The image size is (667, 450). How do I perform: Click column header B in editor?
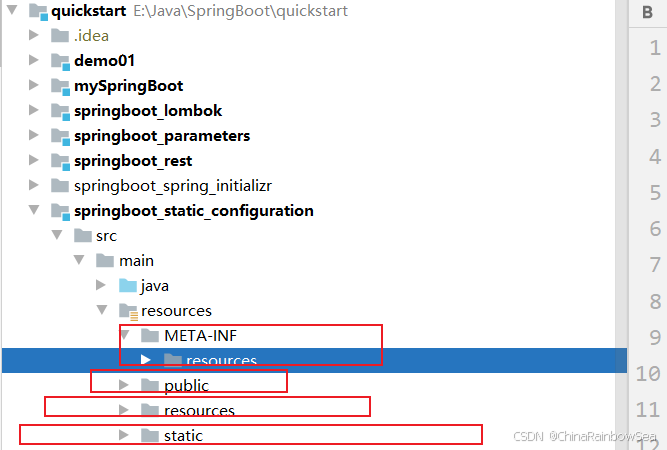(x=648, y=13)
